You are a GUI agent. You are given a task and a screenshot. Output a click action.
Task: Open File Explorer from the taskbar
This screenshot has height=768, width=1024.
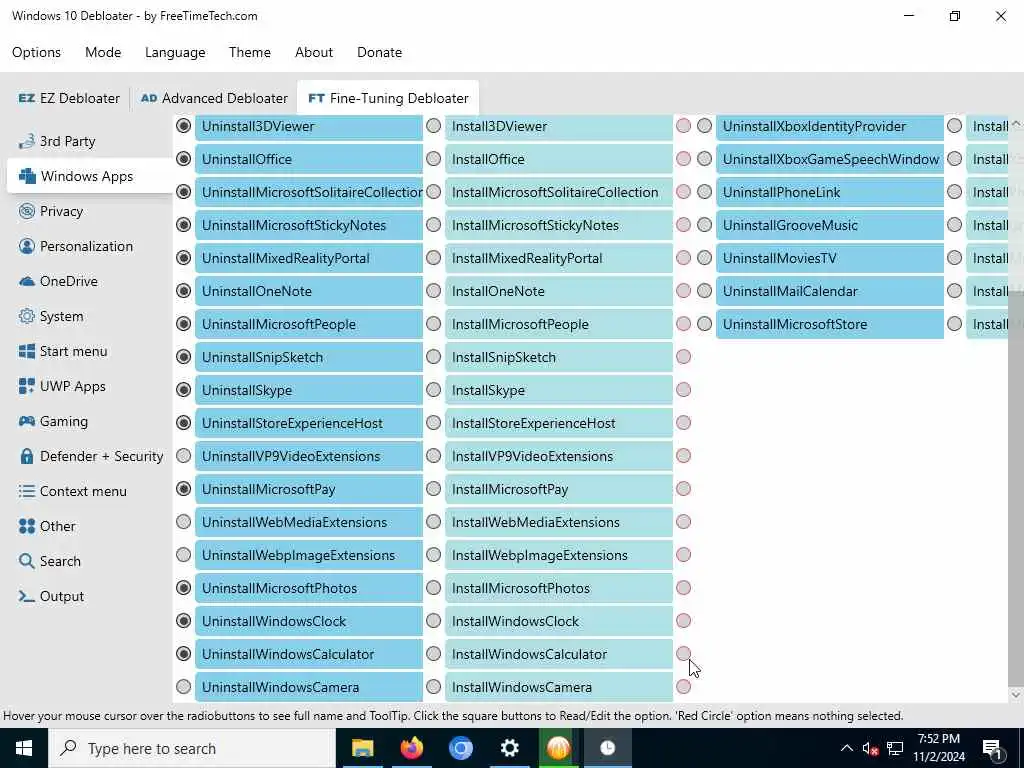pos(362,748)
